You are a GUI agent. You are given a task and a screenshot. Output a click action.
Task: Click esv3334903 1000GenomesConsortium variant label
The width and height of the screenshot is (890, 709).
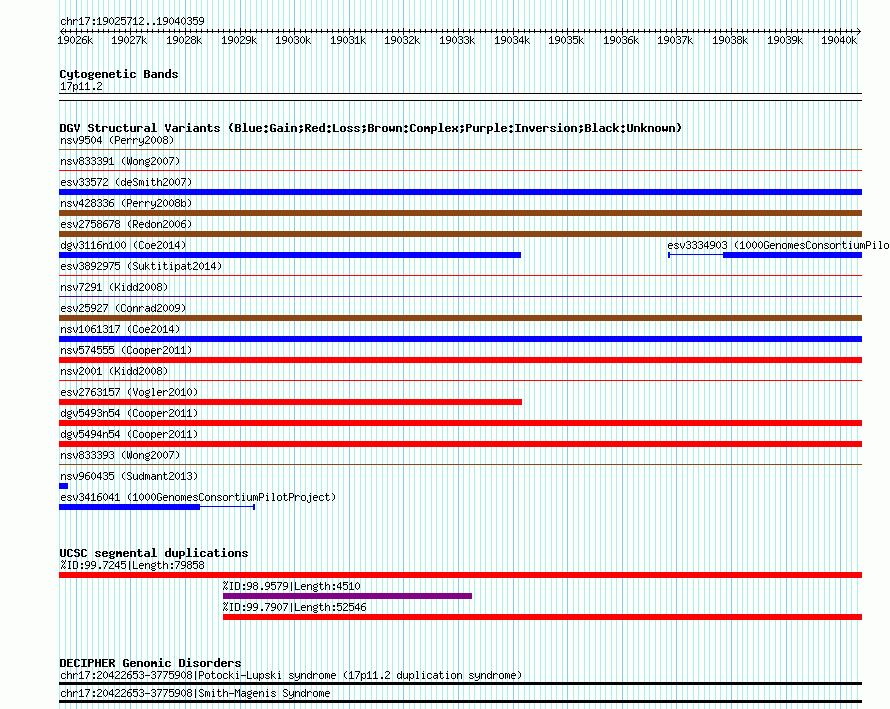click(x=778, y=245)
